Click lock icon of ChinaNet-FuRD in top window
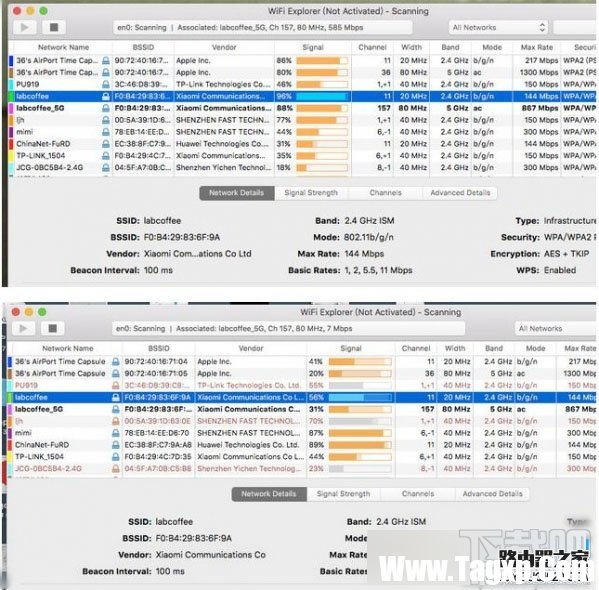Screen dimensions: 599x590 tap(106, 144)
